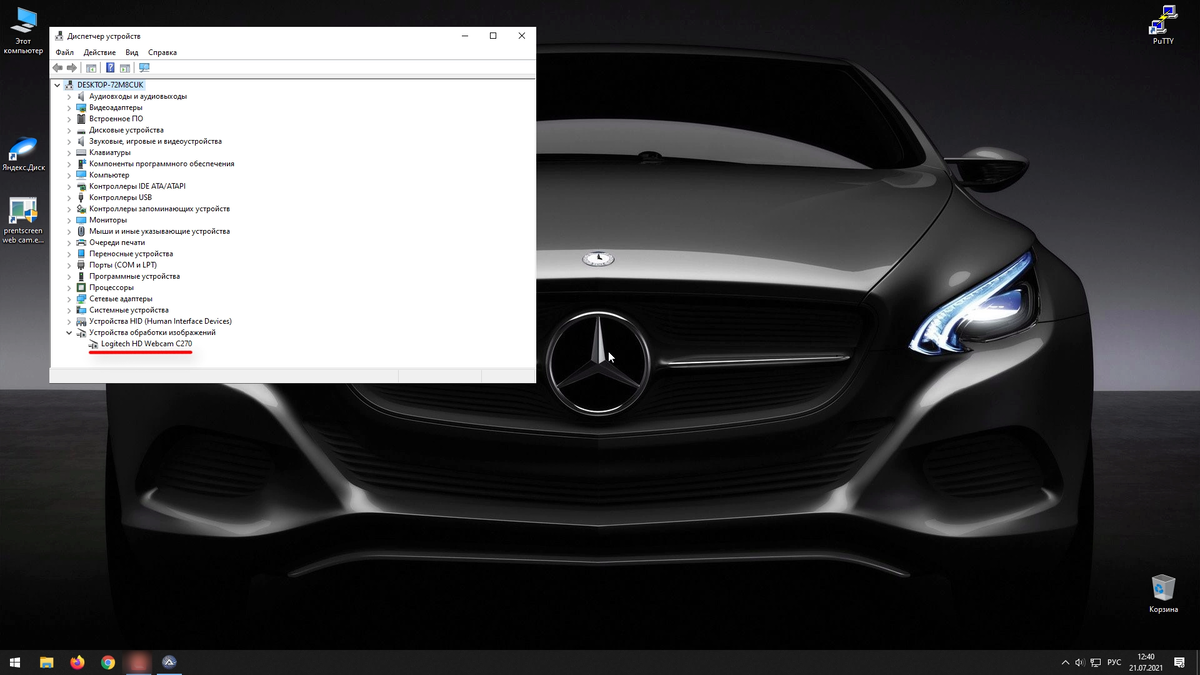The image size is (1200, 675).
Task: Click the printer icon beside Очереди печати
Action: (82, 242)
